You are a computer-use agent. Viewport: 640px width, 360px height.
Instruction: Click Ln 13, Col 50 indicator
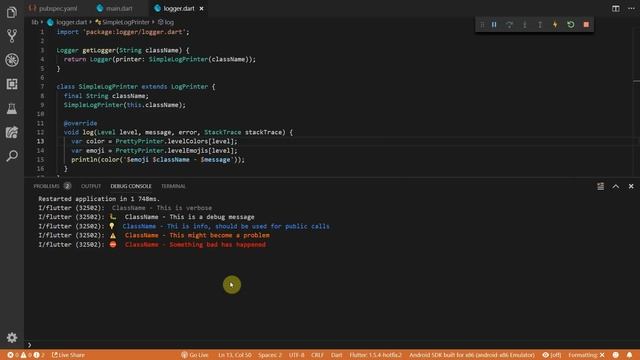234,355
